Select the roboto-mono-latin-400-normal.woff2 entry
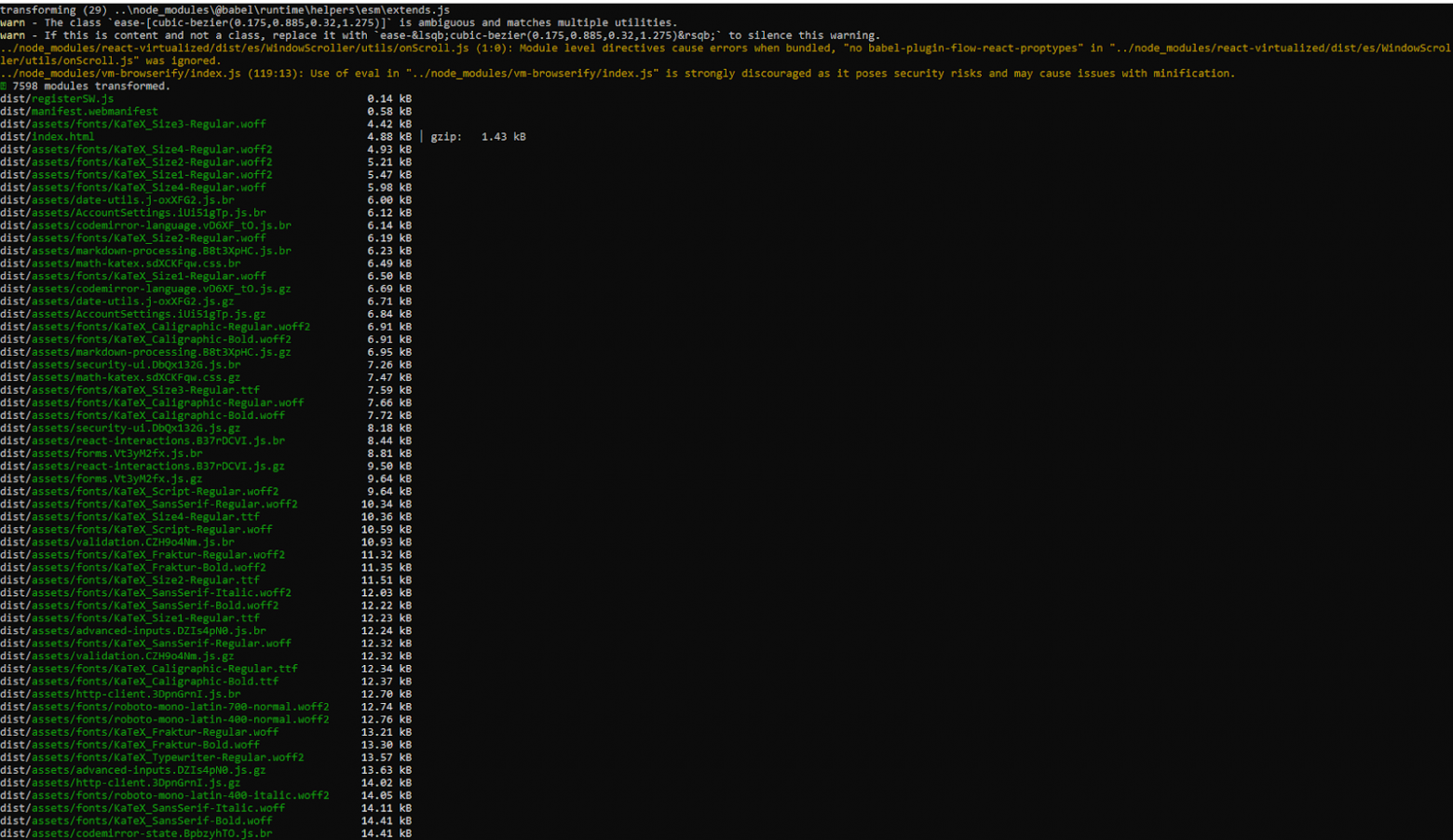This screenshot has width=1453, height=840. (x=165, y=719)
